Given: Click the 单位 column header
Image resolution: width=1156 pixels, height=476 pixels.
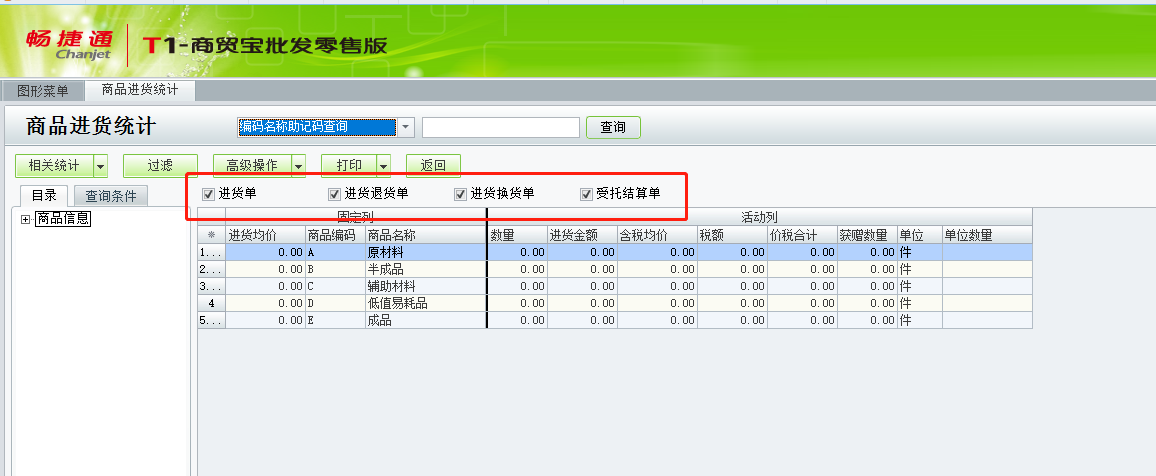Looking at the screenshot, I should pos(919,235).
